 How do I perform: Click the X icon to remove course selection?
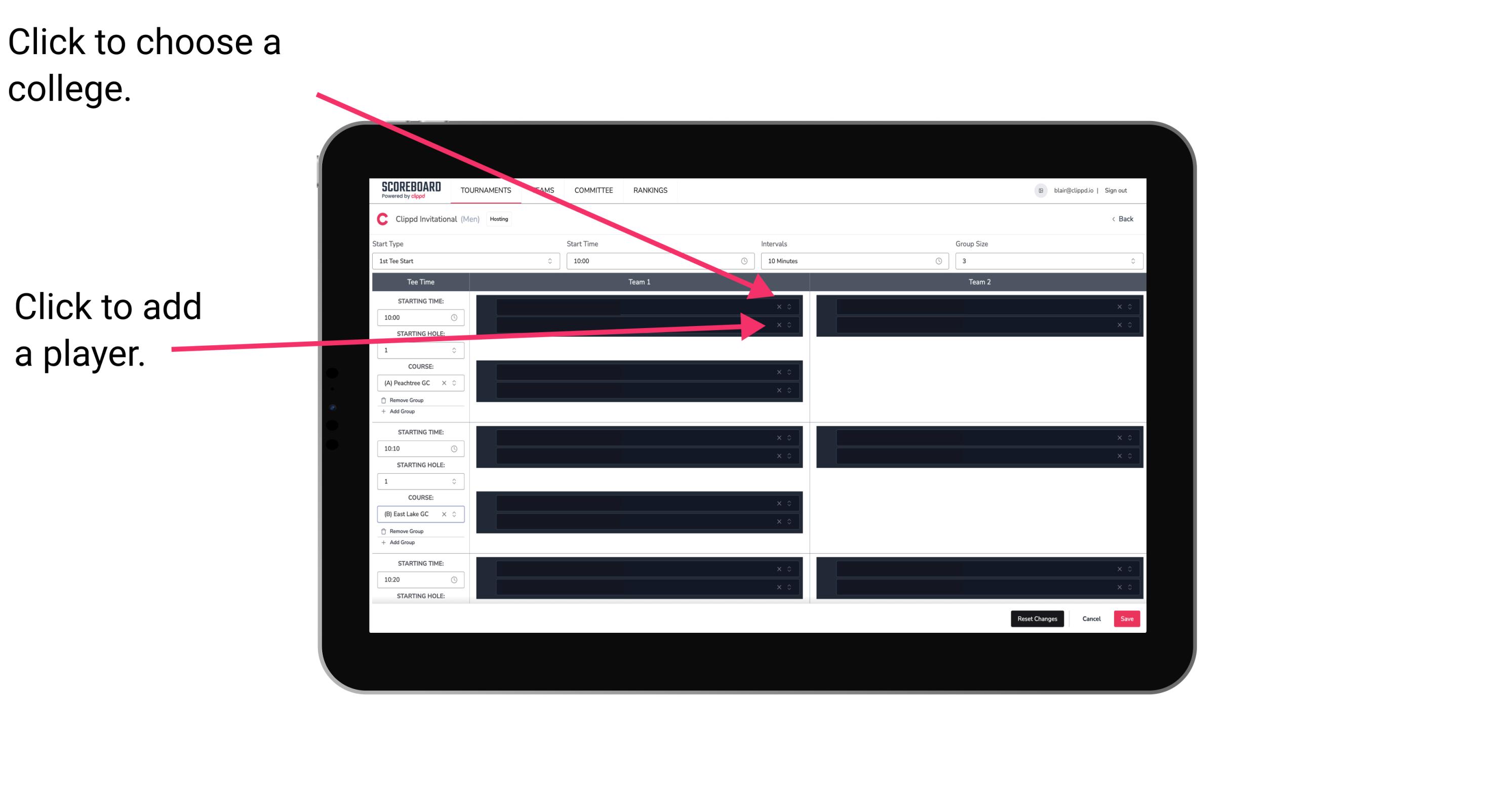444,383
